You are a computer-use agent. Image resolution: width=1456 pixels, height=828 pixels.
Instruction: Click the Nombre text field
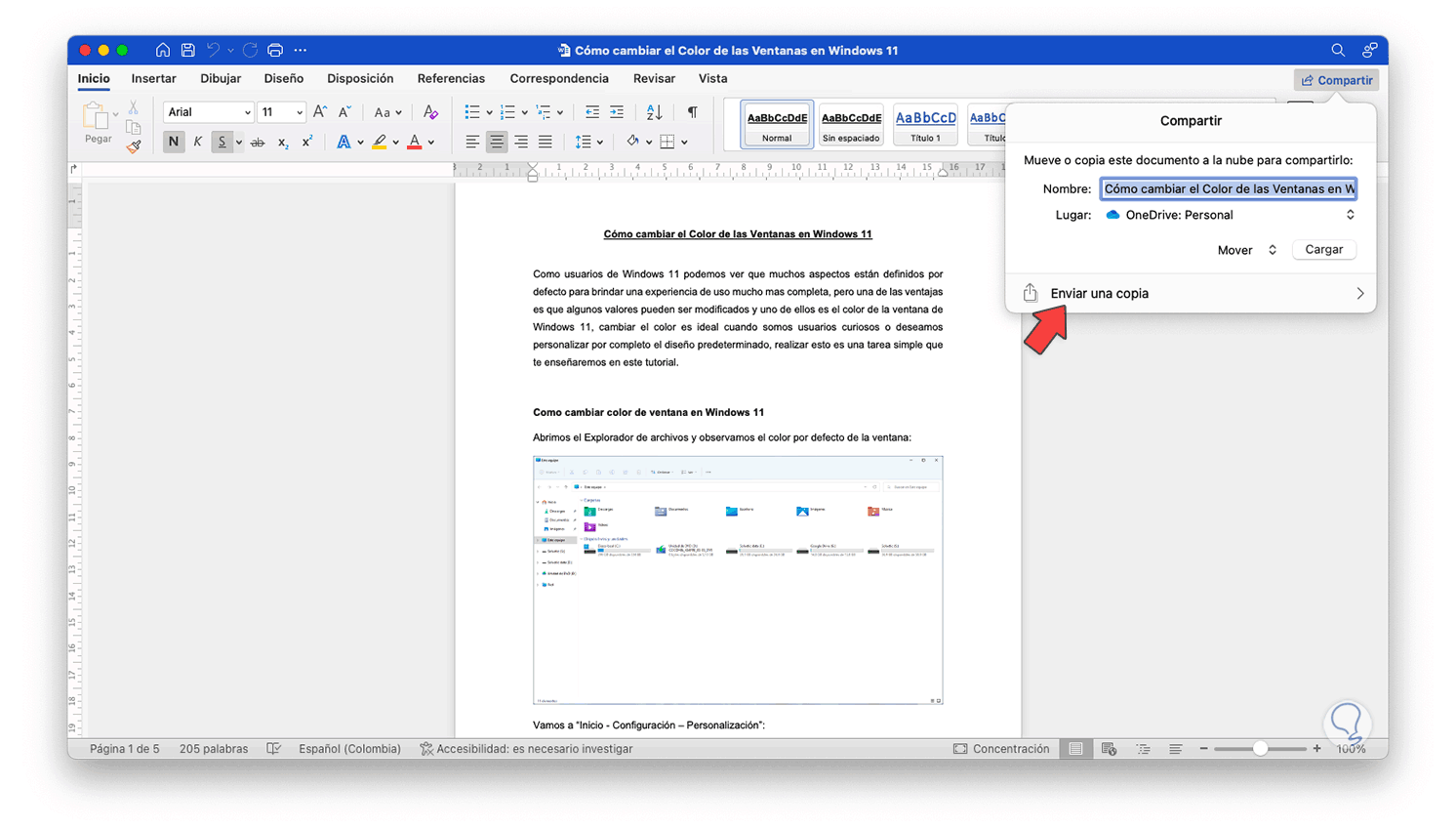1229,188
